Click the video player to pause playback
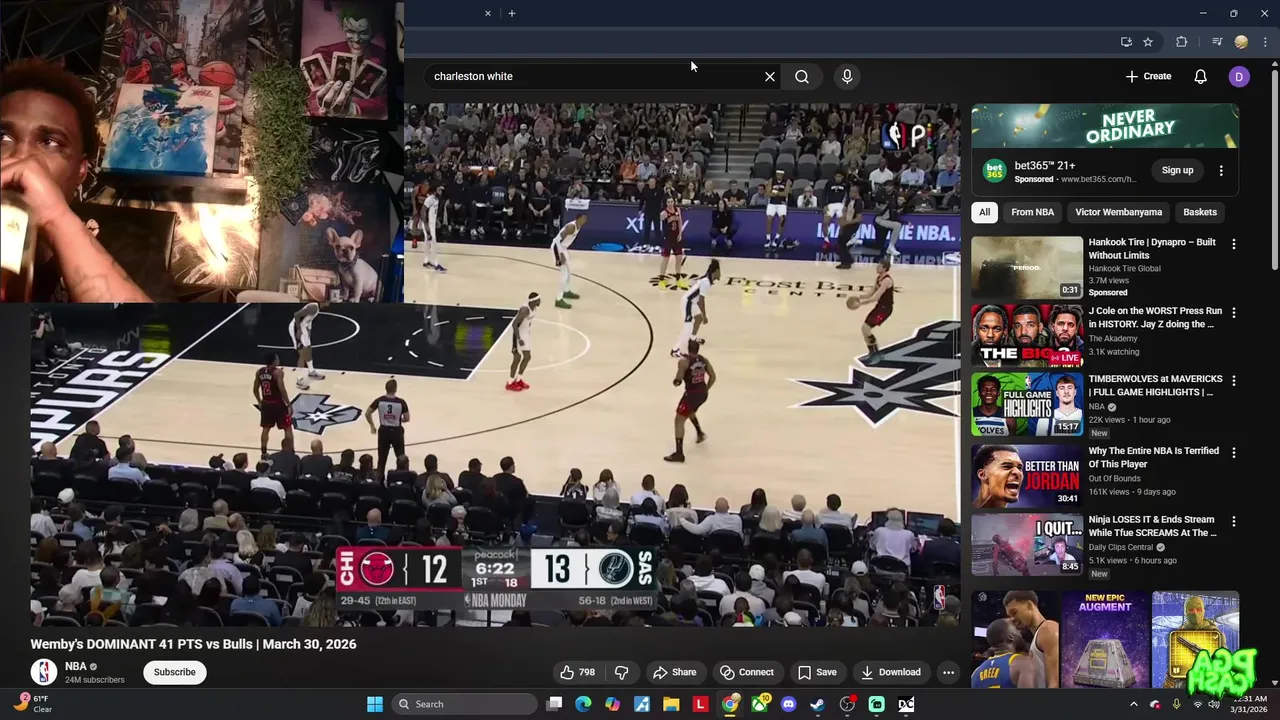 point(495,365)
